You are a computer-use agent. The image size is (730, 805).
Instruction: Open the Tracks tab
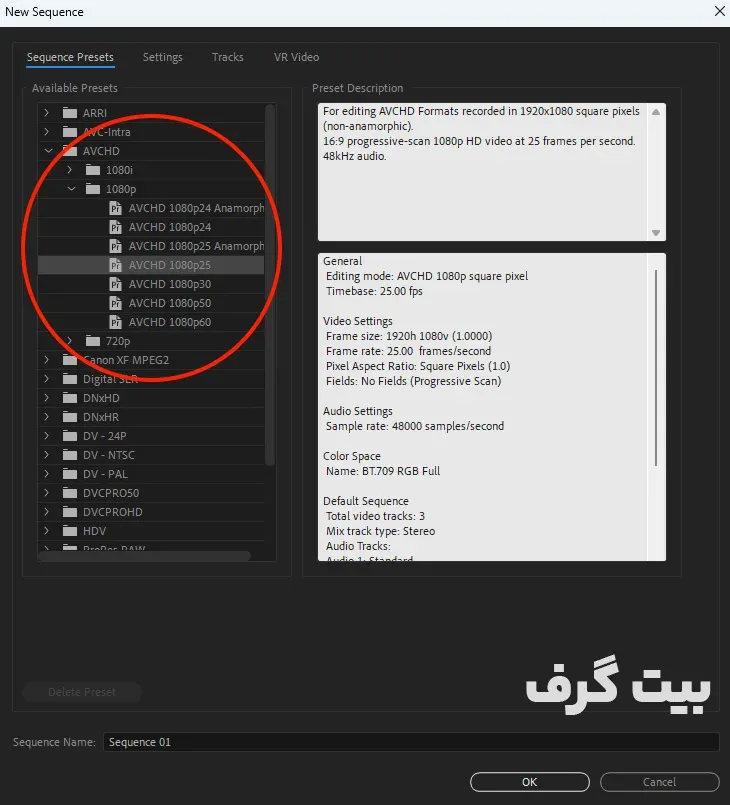coord(228,57)
